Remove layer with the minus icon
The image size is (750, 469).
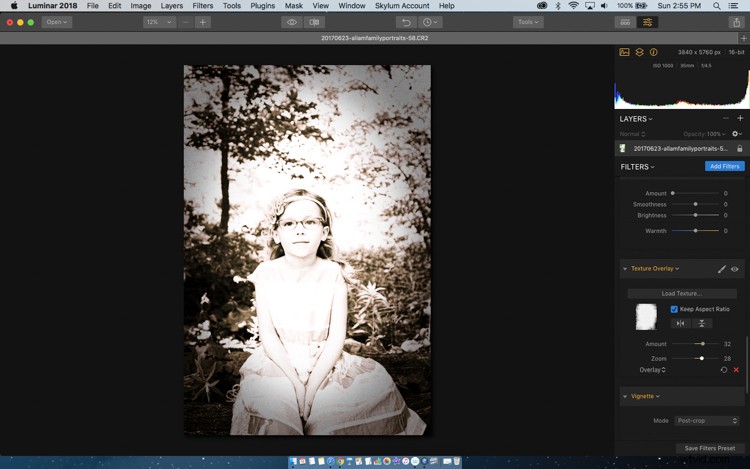pyautogui.click(x=726, y=118)
